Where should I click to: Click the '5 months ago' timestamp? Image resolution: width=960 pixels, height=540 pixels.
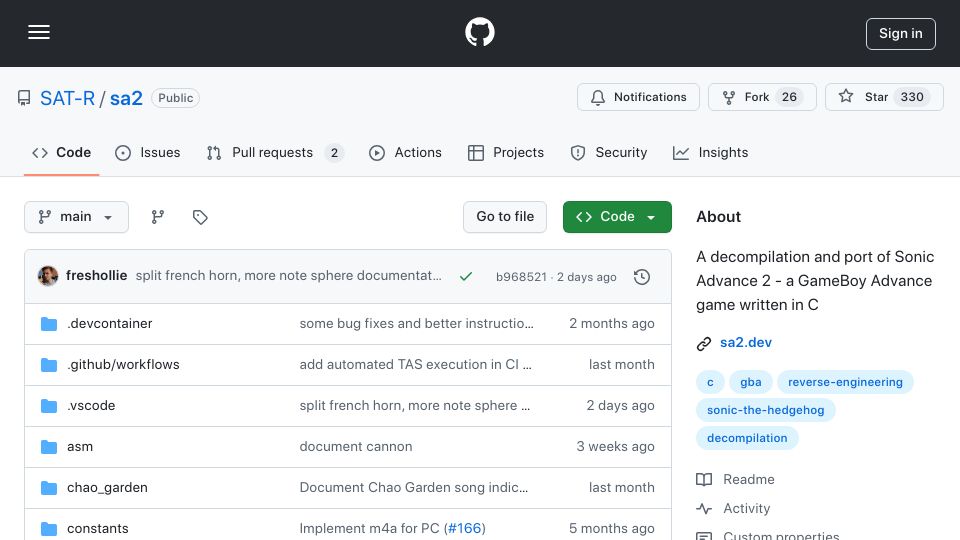click(612, 528)
